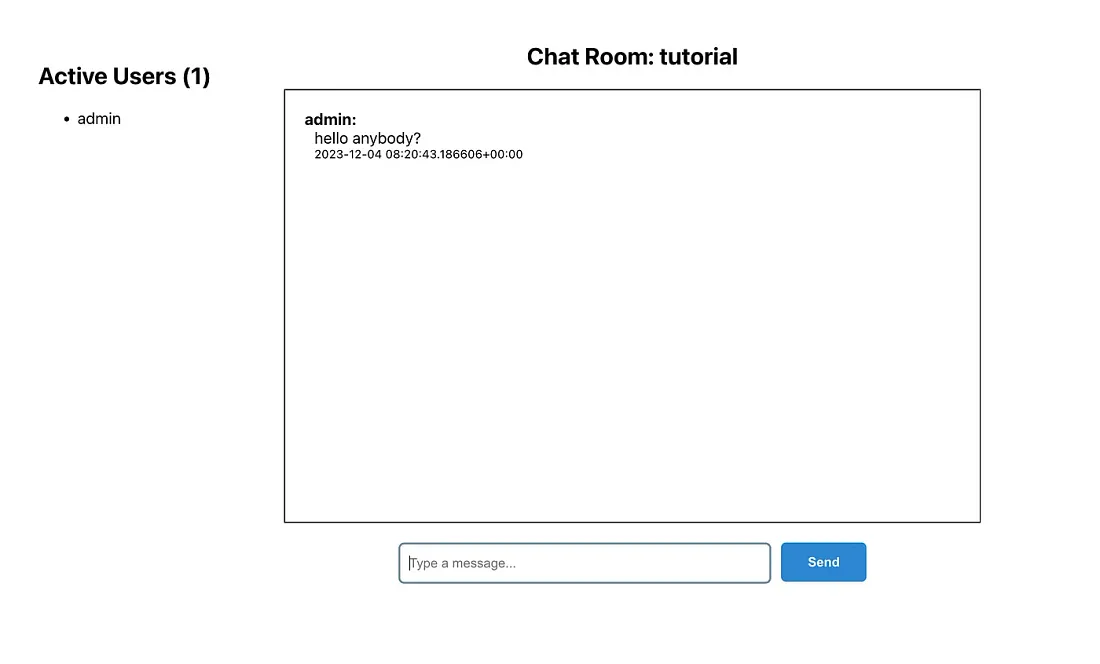Click the word 'tutorial' in the room title
Image resolution: width=1100 pixels, height=664 pixels.
(x=698, y=57)
